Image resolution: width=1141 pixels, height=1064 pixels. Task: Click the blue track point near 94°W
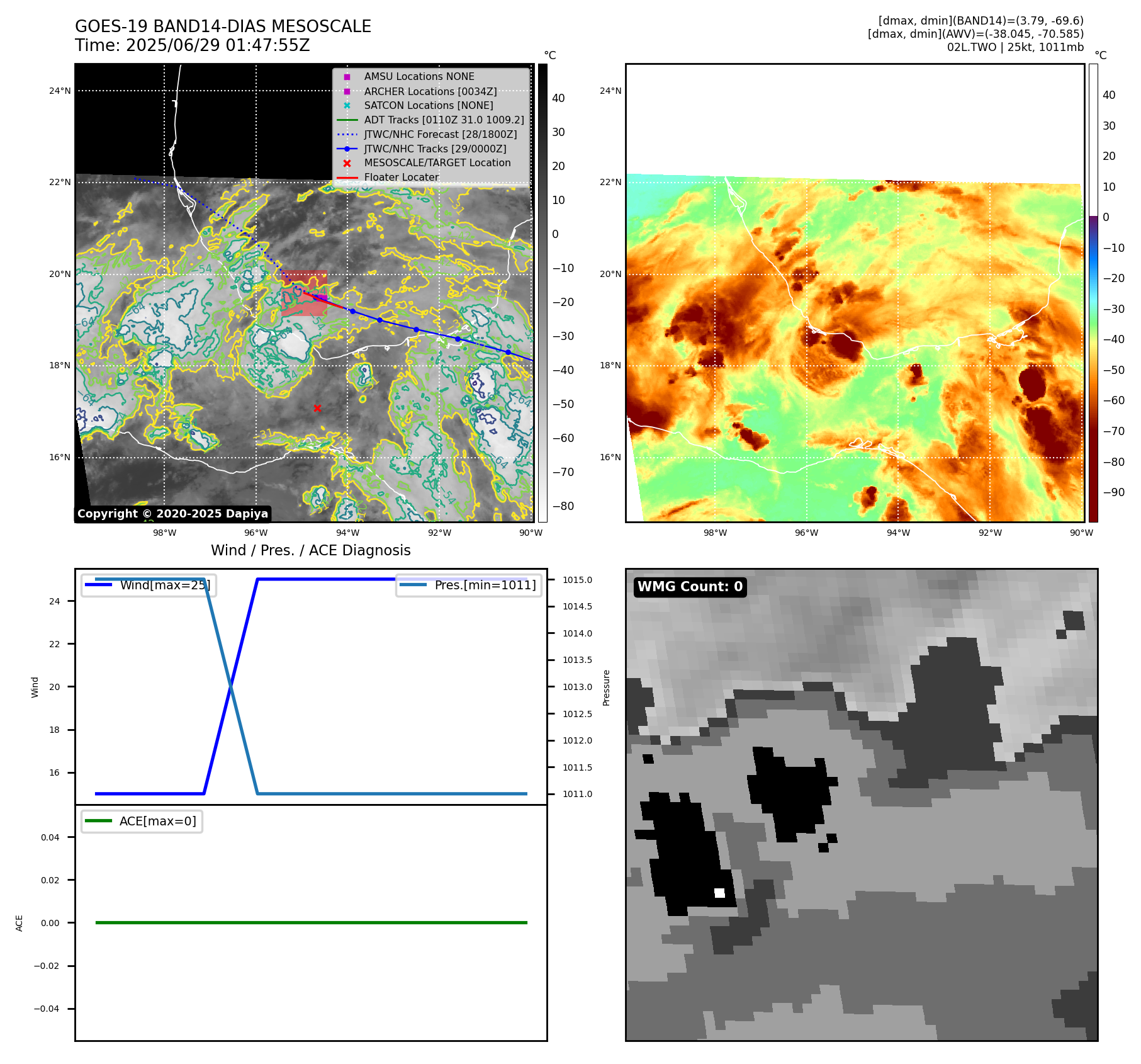point(352,312)
